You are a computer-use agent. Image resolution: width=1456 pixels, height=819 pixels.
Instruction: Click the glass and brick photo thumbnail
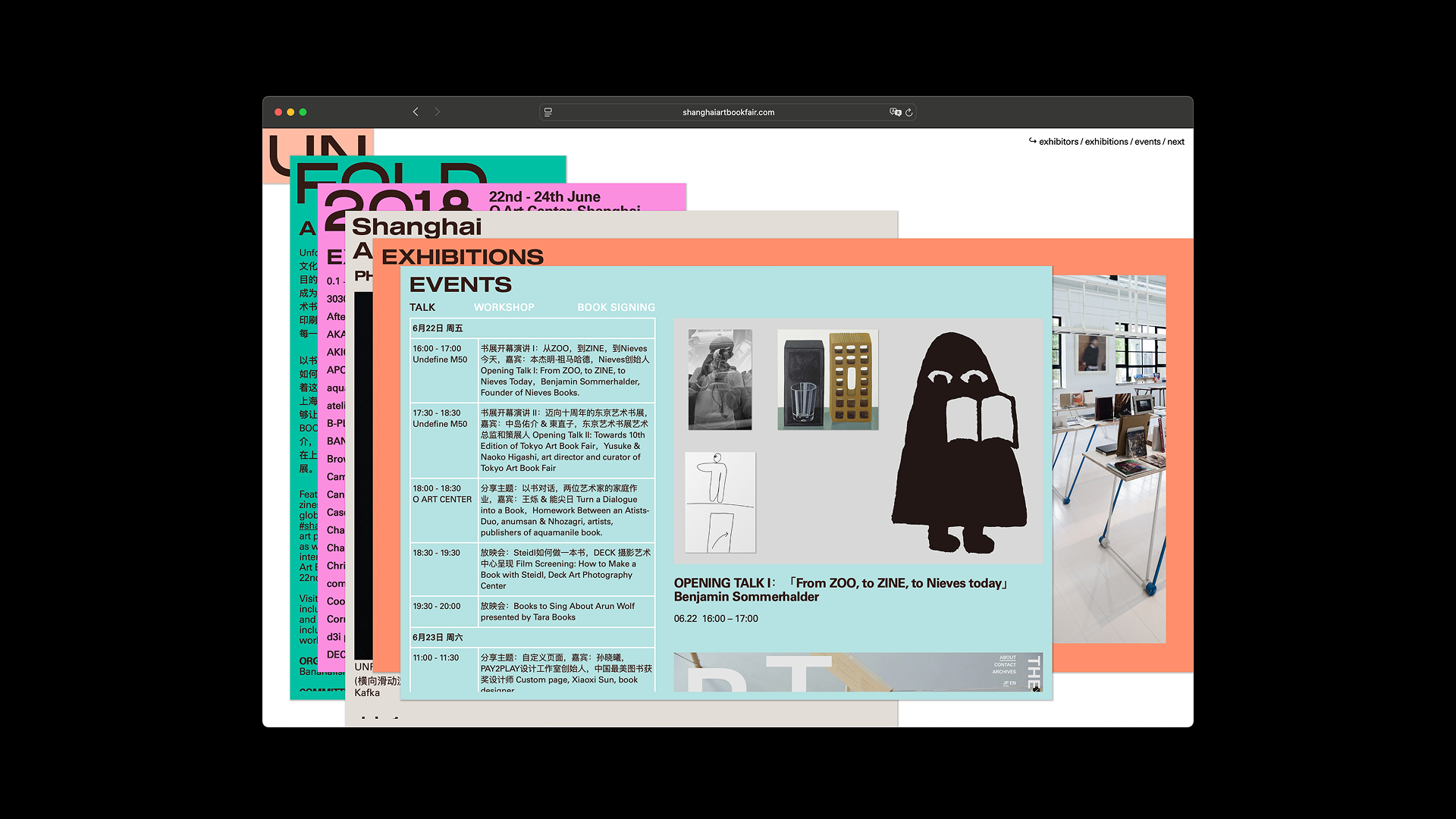827,379
